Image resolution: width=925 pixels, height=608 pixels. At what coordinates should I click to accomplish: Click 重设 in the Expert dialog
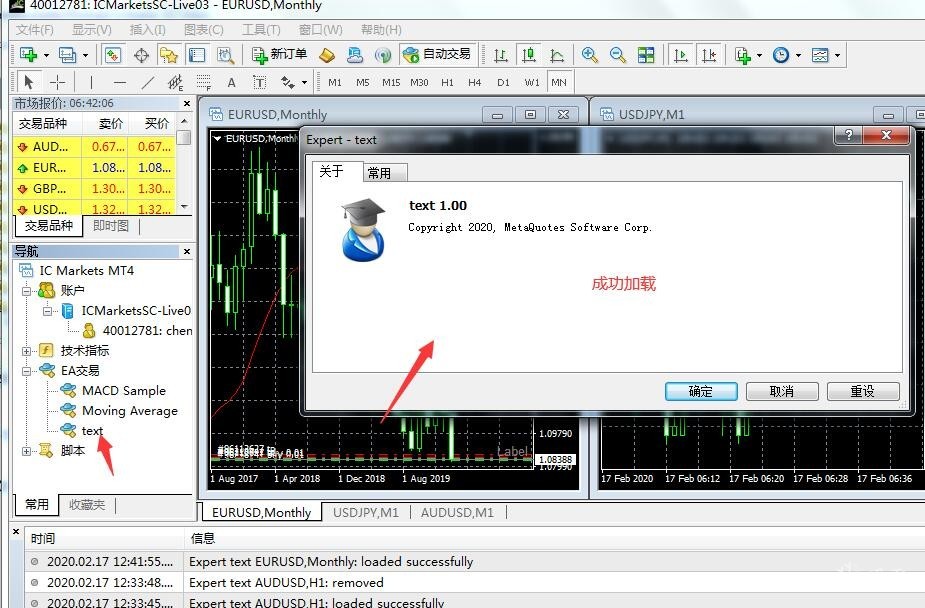pos(862,392)
